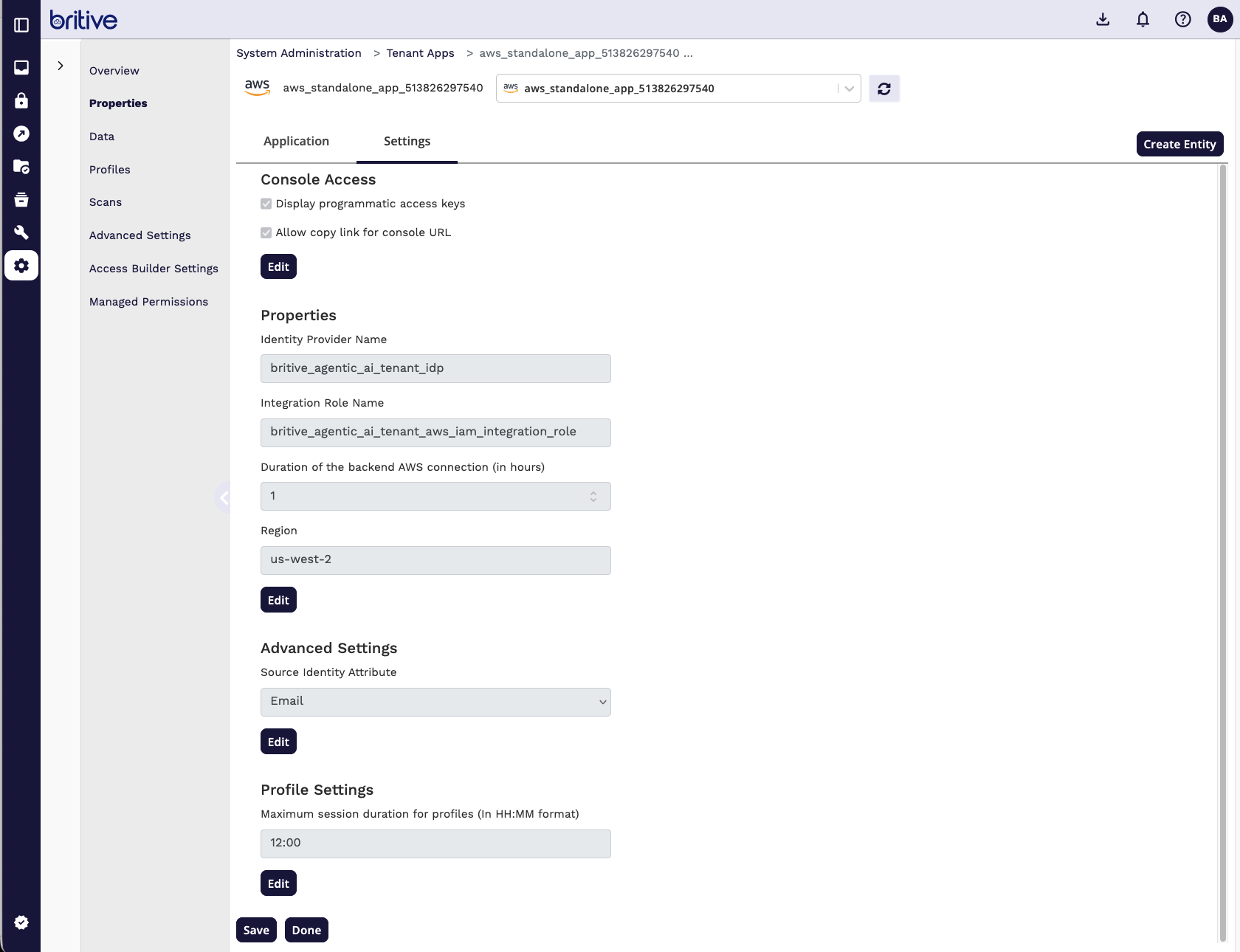Click the download icon in top bar

(x=1103, y=20)
